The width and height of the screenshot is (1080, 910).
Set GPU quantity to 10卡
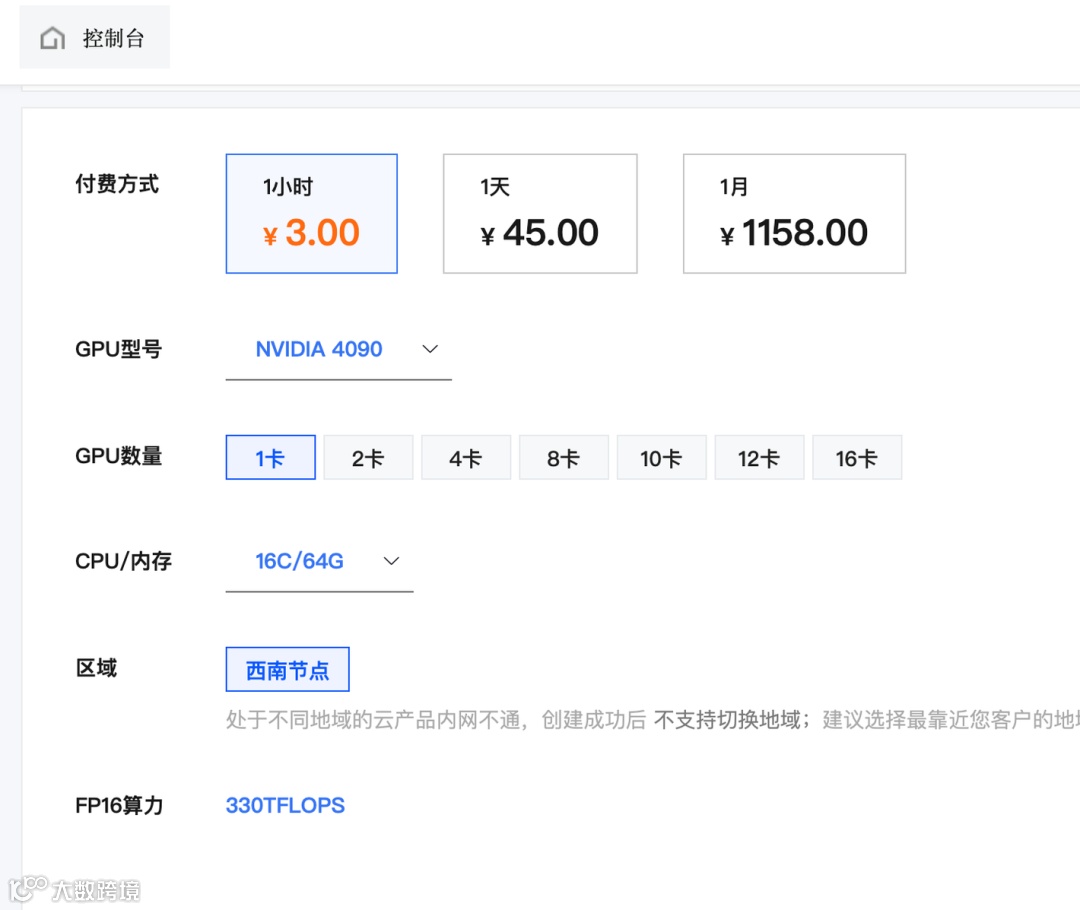[x=661, y=458]
